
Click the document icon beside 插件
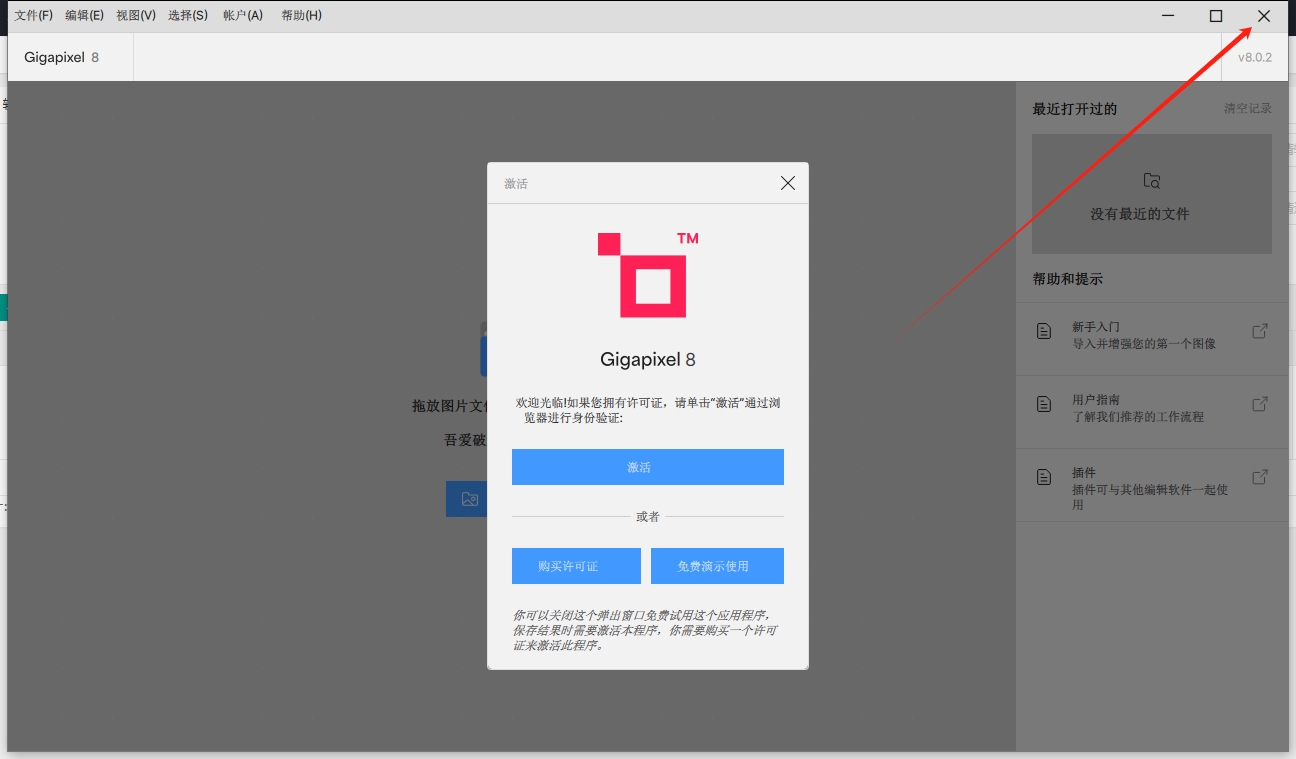(x=1044, y=477)
